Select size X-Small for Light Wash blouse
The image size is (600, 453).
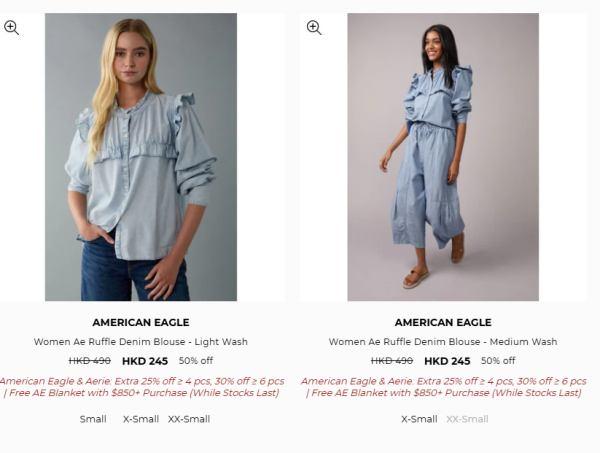(x=141, y=419)
